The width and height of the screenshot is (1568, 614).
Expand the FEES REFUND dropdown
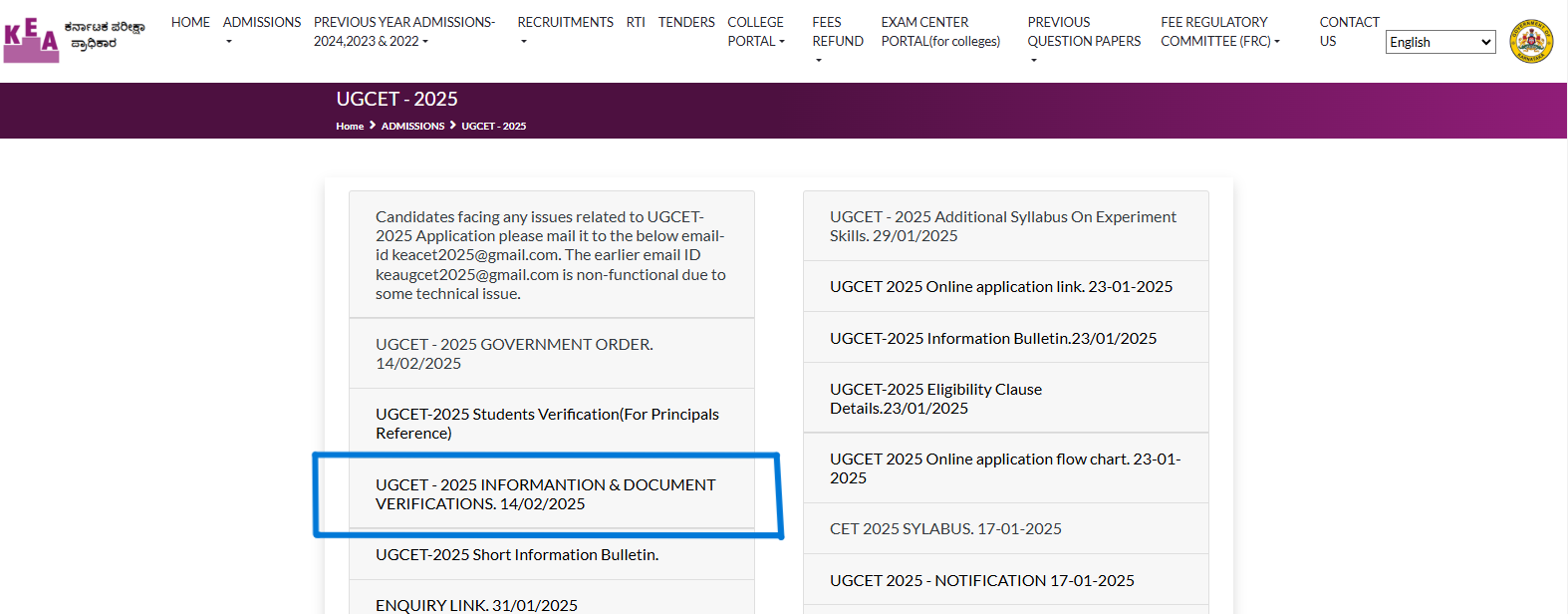pyautogui.click(x=838, y=40)
